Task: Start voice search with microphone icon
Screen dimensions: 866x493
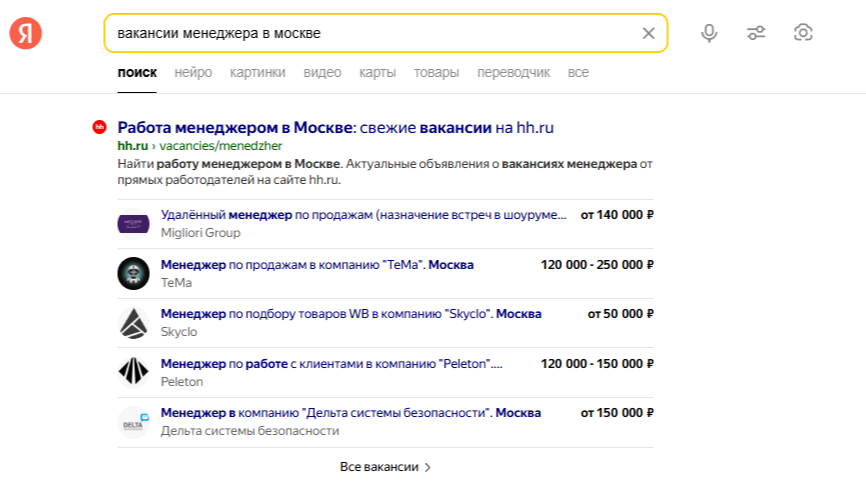Action: click(709, 33)
